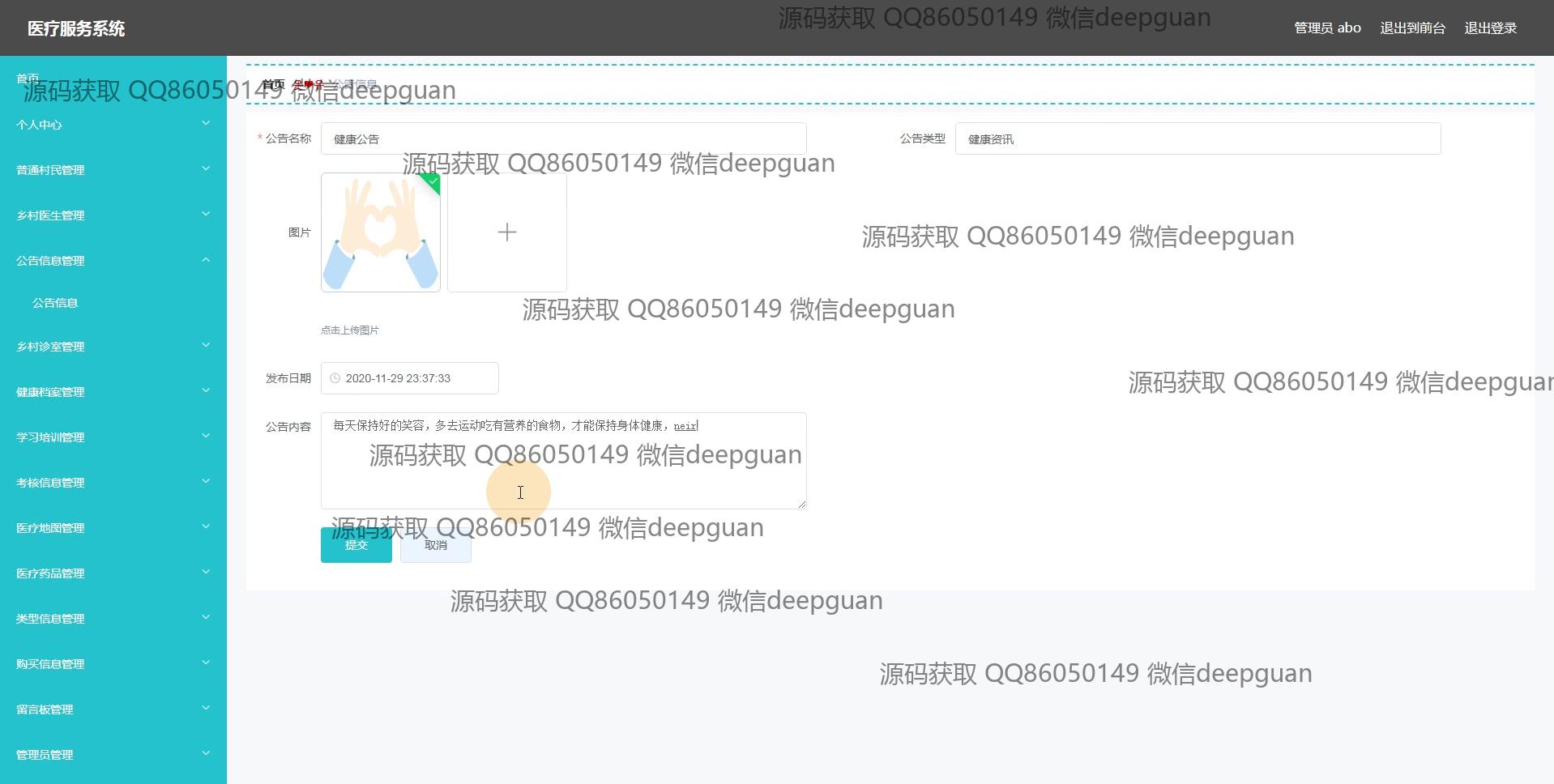This screenshot has width=1554, height=784.
Task: Expand the 考核信息管理 sidebar menu
Action: click(x=113, y=483)
